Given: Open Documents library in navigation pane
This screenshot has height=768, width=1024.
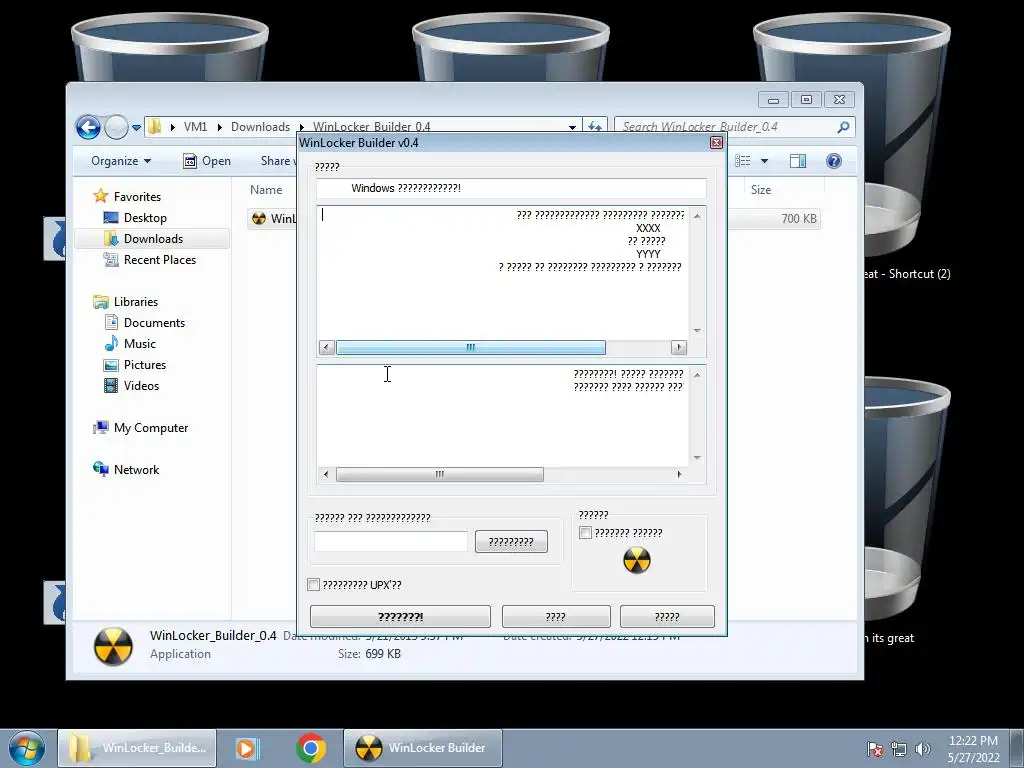Looking at the screenshot, I should tap(154, 323).
